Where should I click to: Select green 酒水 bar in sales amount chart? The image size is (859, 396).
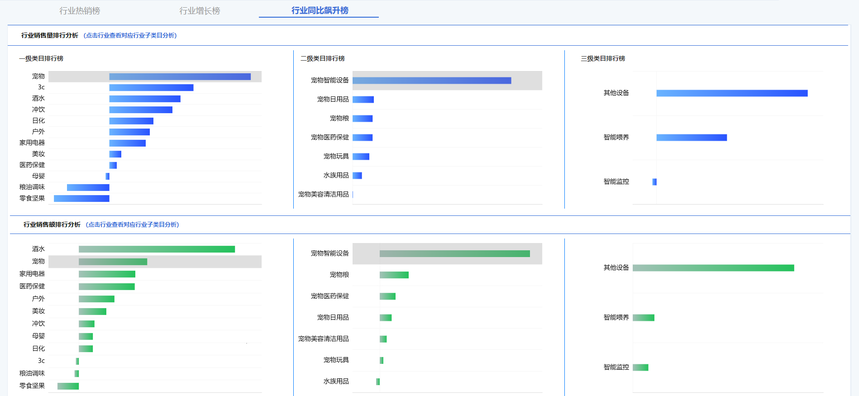pos(157,249)
